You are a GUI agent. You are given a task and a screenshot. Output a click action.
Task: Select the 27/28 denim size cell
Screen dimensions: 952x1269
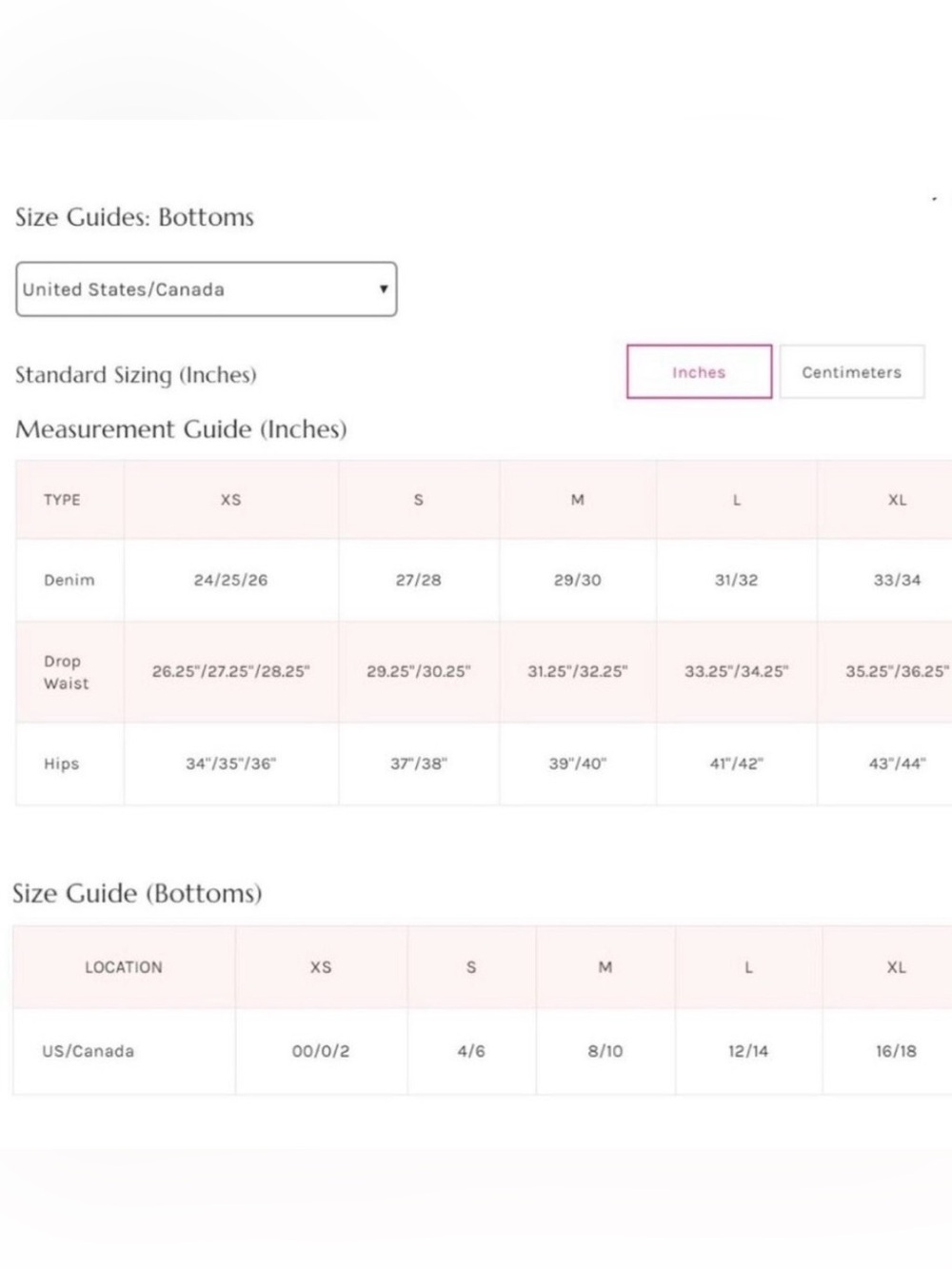419,580
